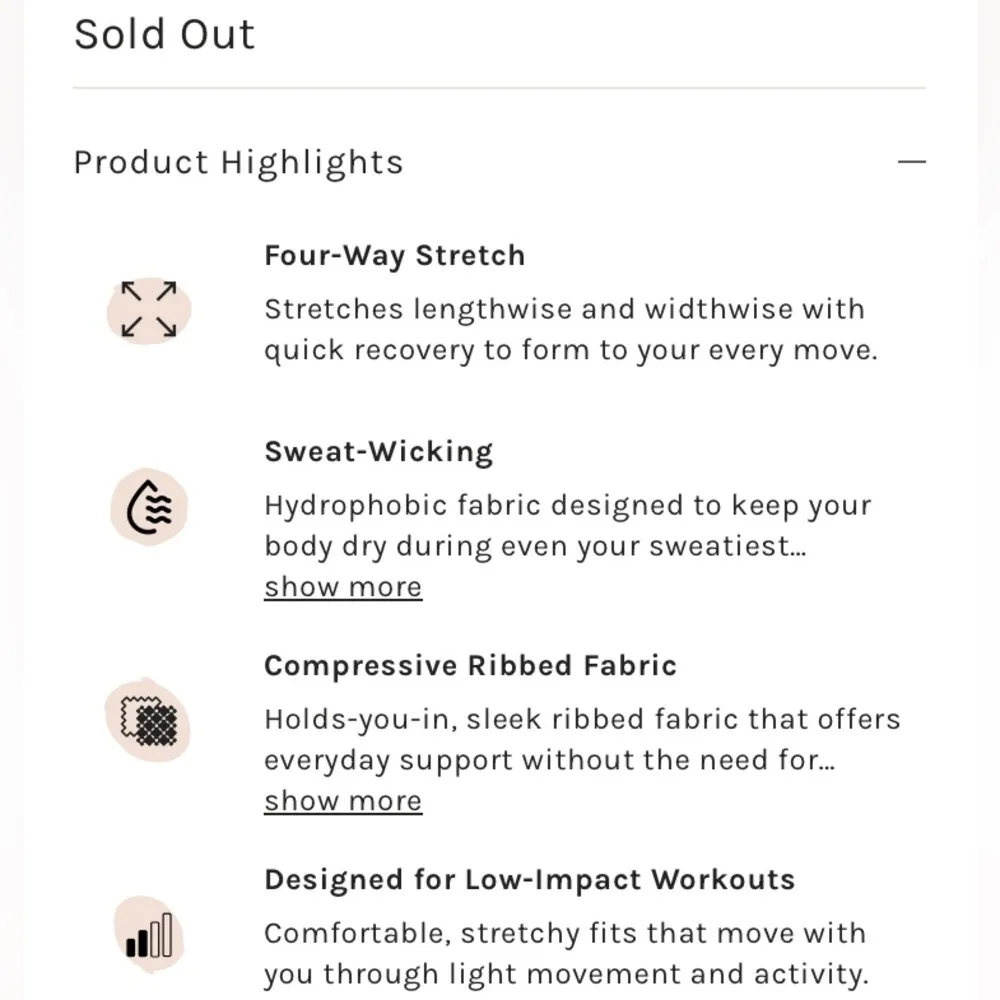The height and width of the screenshot is (1000, 1000).
Task: Select the Compressive Ribbed Fabric heading
Action: point(470,666)
